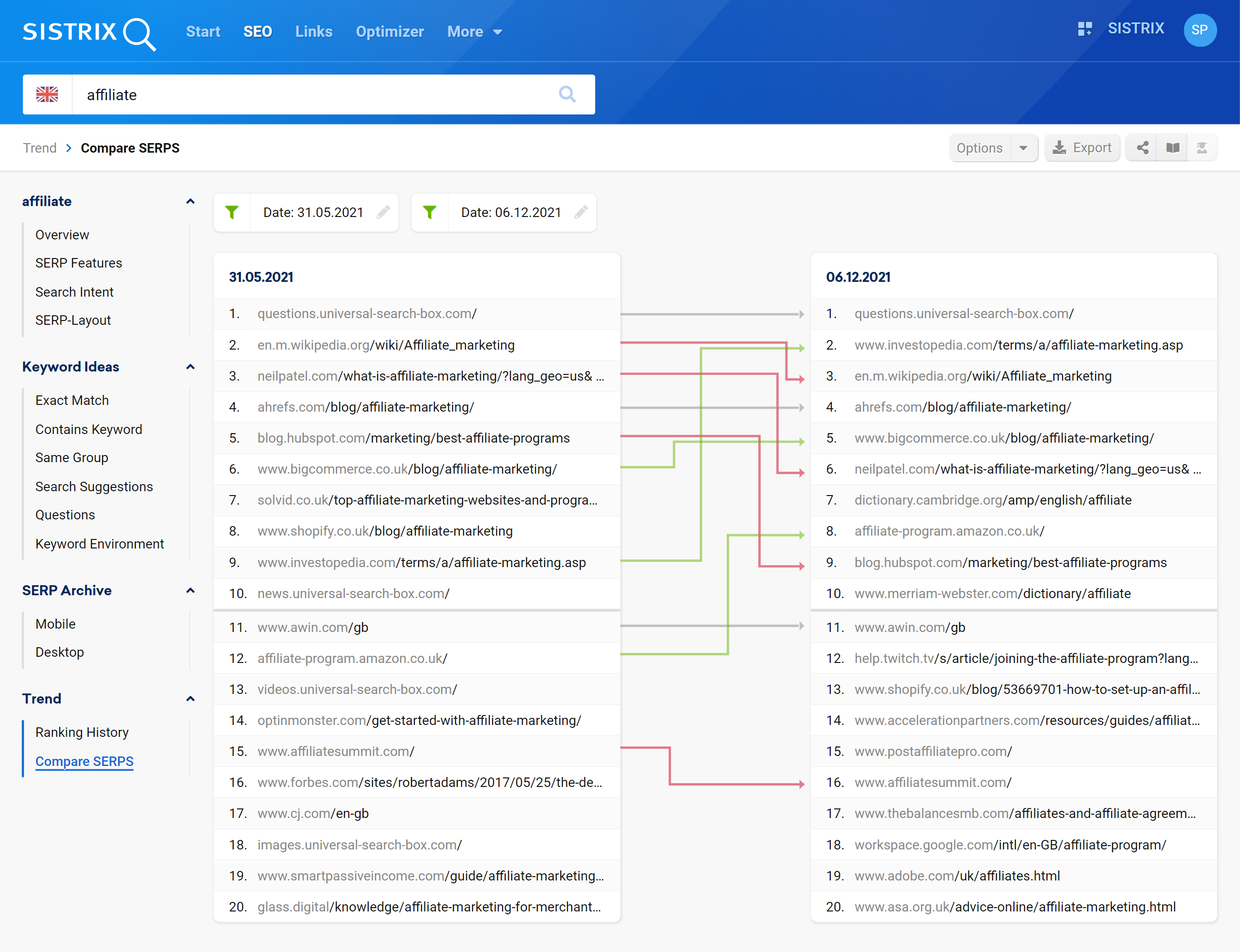The image size is (1240, 952).
Task: Open solvid.co.uk result at position 7
Action: (427, 500)
